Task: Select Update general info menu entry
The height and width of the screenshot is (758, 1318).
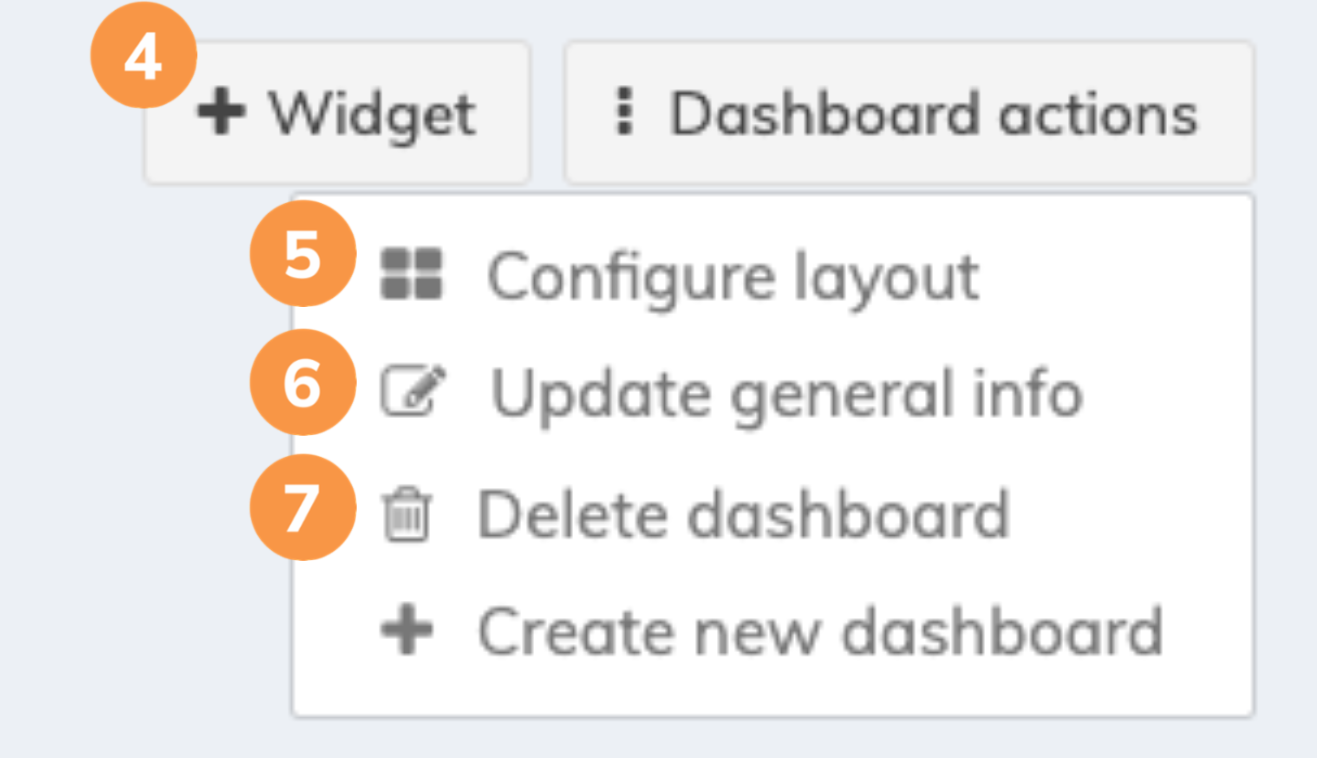Action: pos(786,394)
